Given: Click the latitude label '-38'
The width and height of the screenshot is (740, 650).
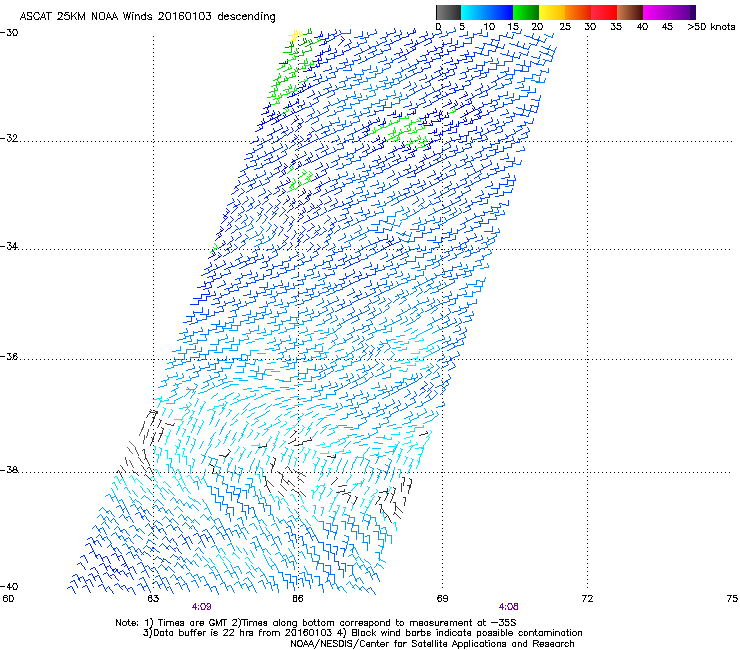Looking at the screenshot, I should pos(9,470).
